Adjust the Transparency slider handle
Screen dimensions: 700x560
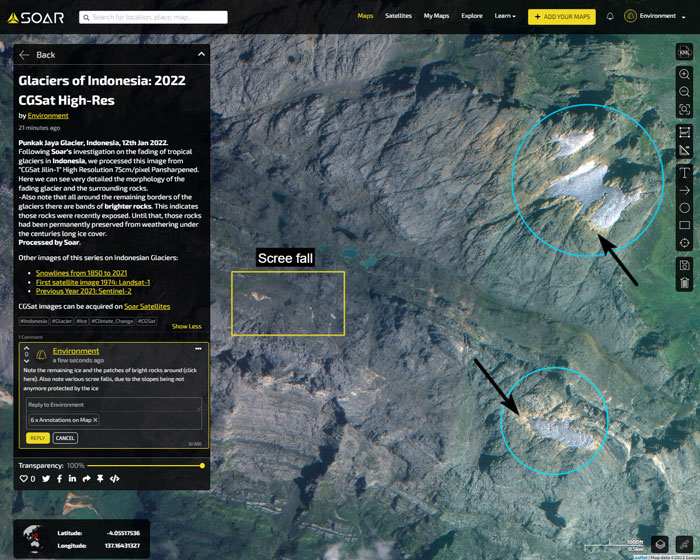pyautogui.click(x=202, y=465)
